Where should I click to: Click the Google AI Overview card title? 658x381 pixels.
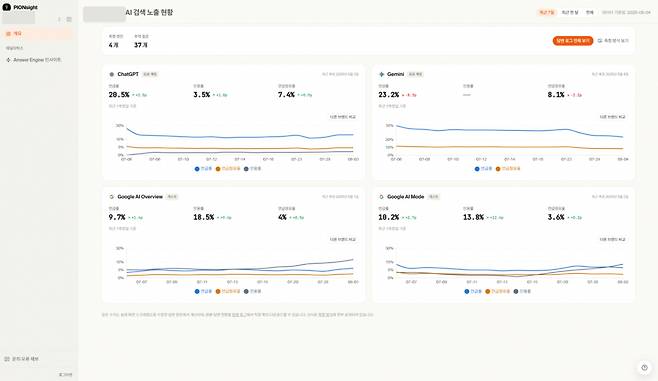[140, 197]
